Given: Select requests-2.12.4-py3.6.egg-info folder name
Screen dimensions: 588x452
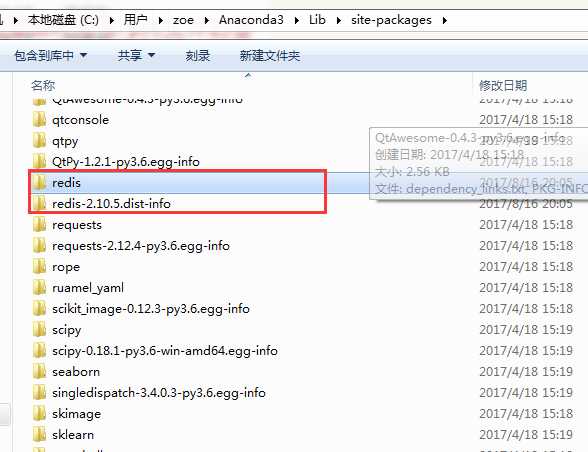Looking at the screenshot, I should click(141, 246).
